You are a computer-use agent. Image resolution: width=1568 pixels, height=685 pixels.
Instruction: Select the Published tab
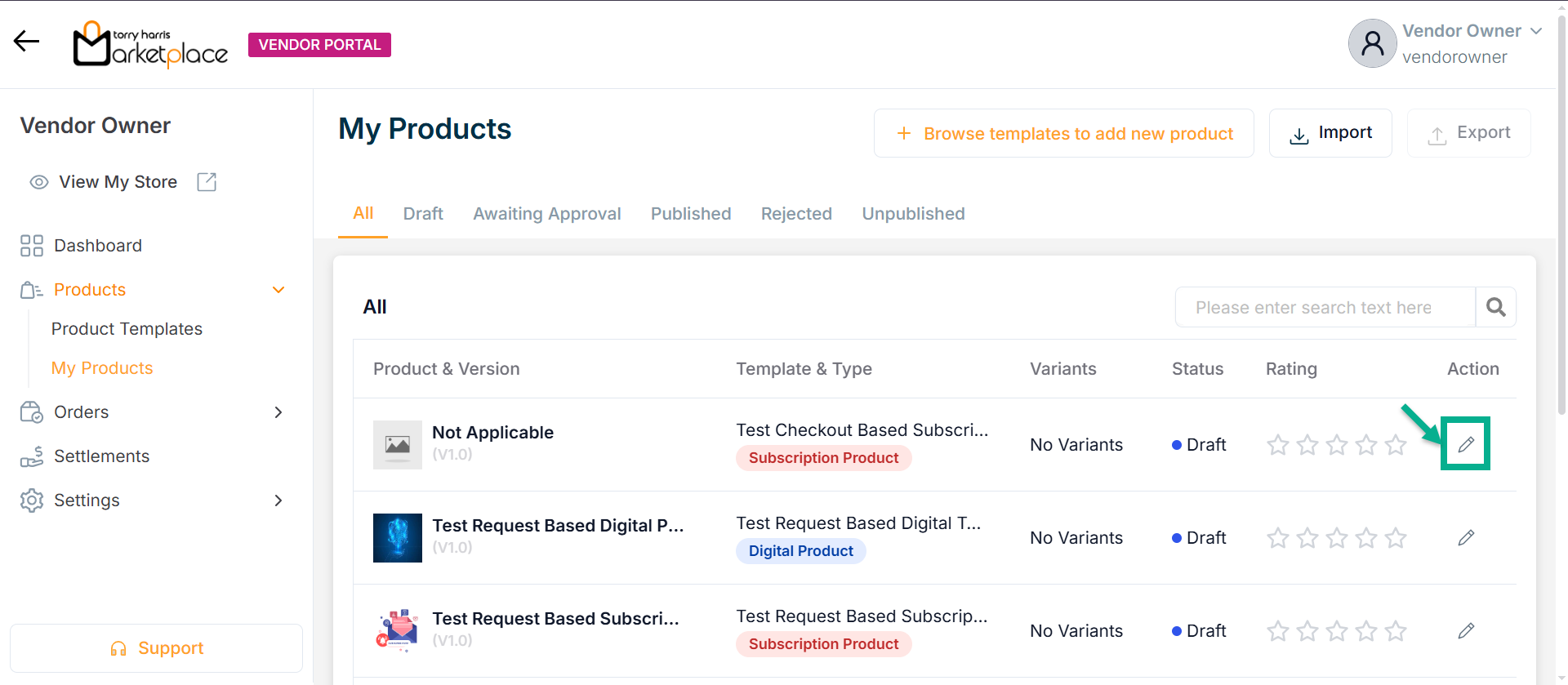coord(690,214)
